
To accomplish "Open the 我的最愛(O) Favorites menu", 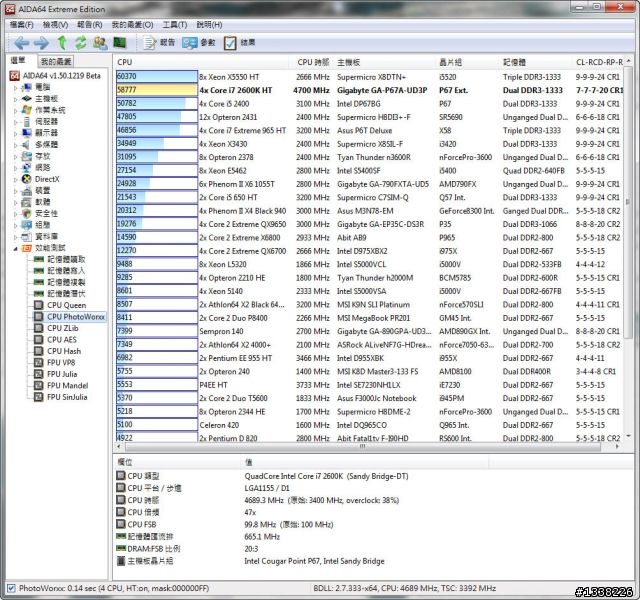I will coord(133,25).
